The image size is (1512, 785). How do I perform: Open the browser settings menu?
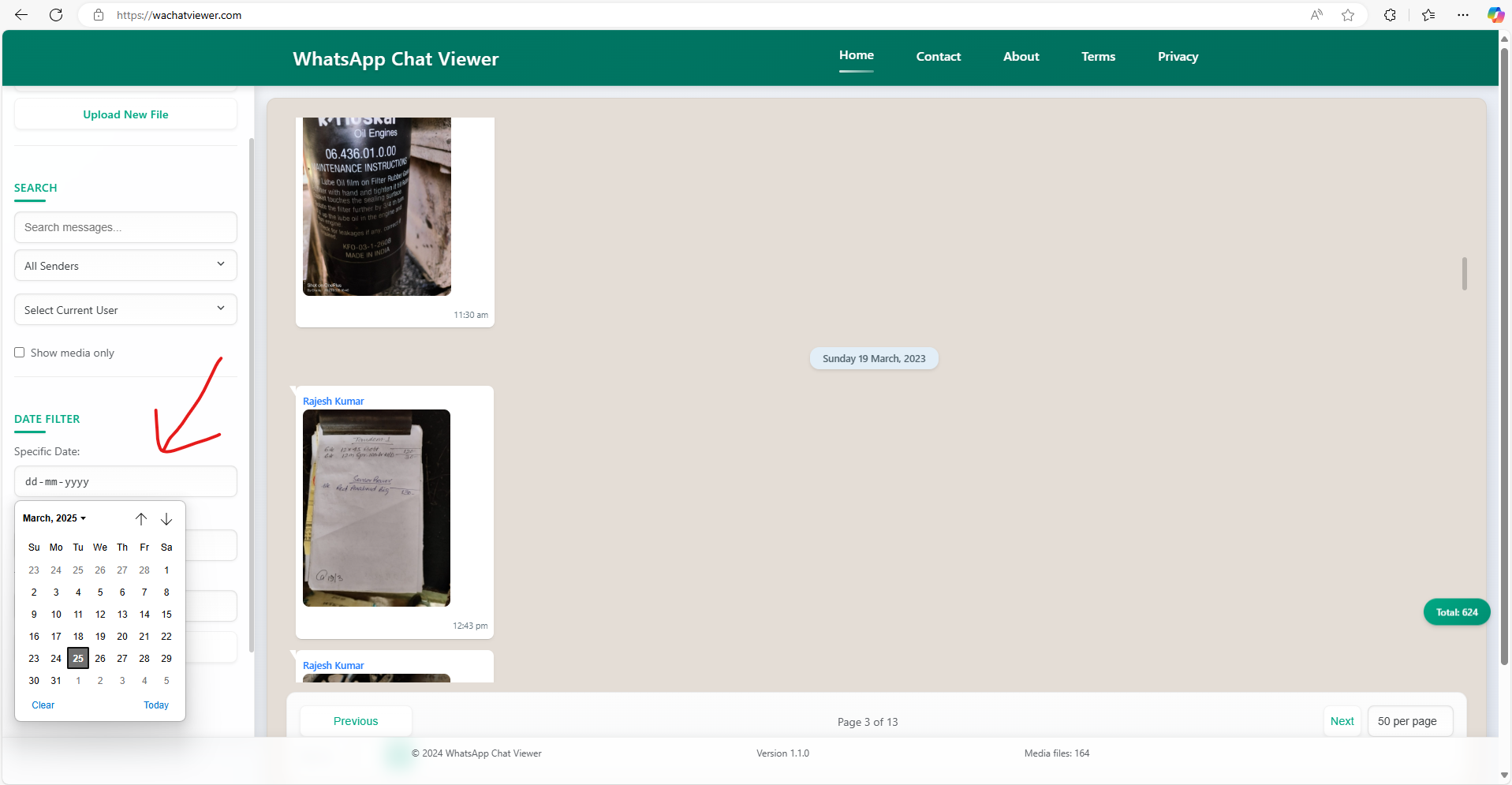pos(1463,15)
